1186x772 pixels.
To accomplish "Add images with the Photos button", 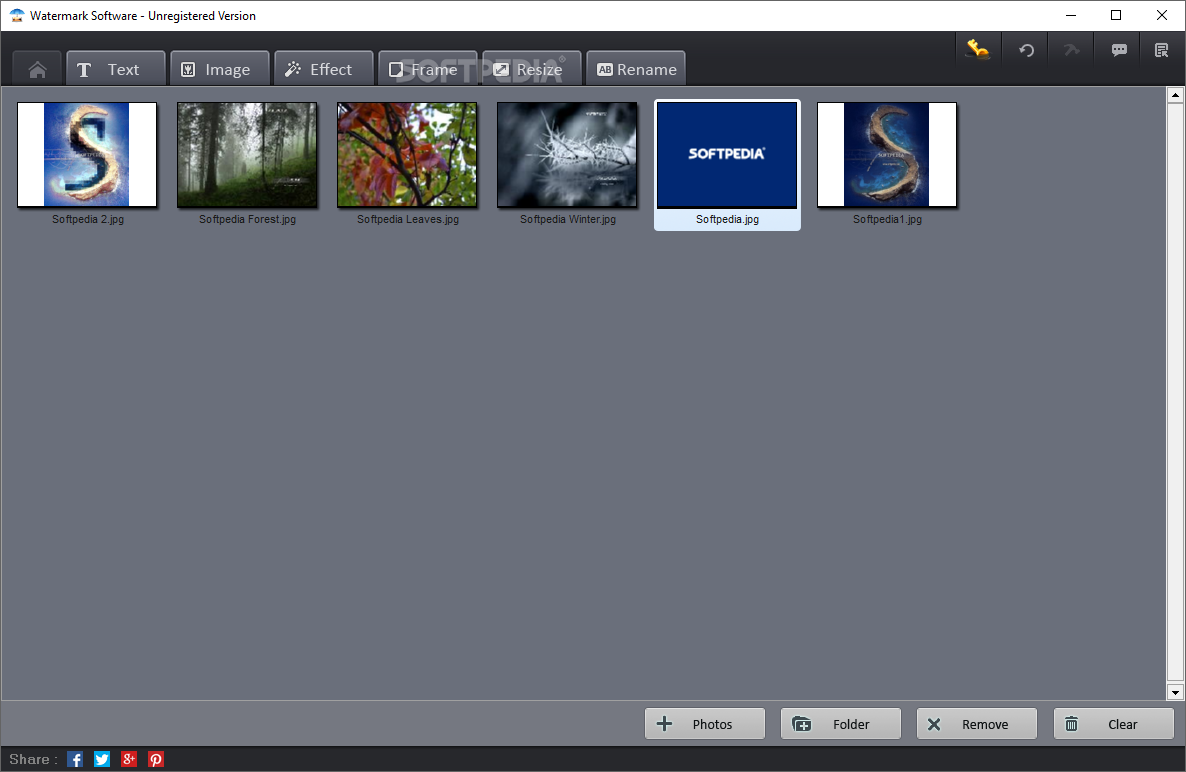I will point(705,724).
